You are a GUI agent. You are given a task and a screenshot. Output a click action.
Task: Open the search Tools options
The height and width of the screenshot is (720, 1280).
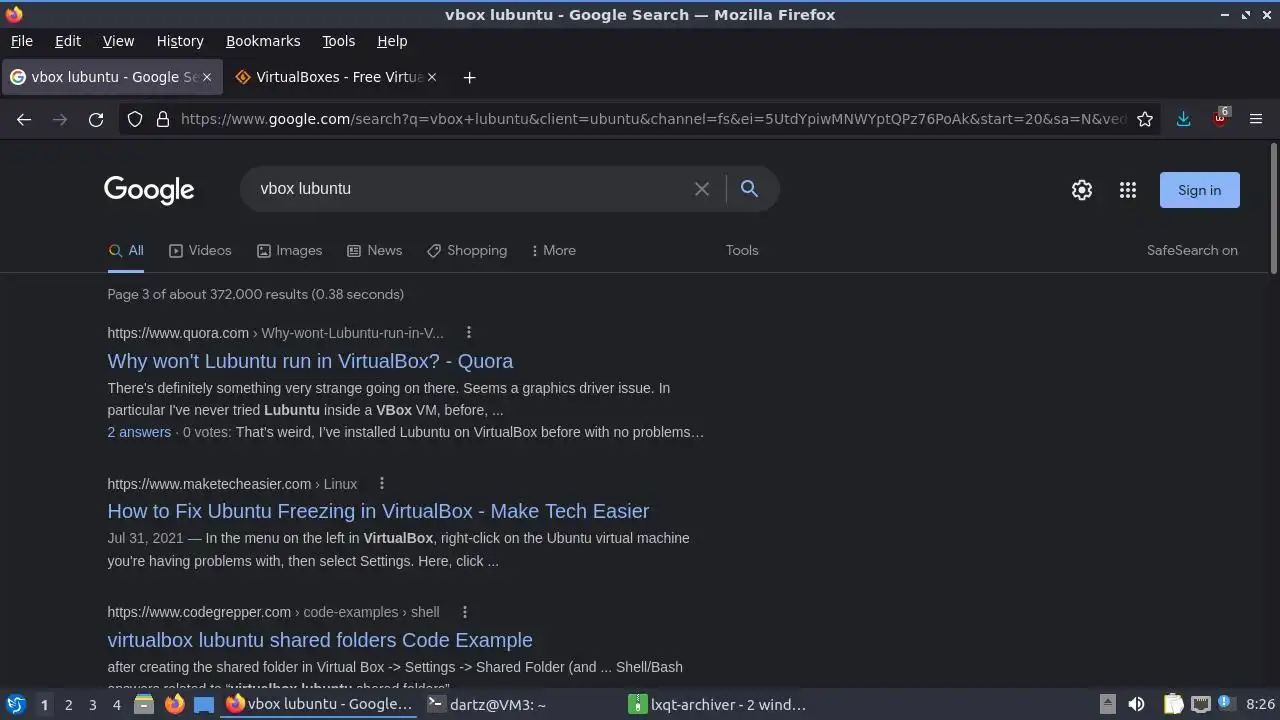(x=742, y=250)
